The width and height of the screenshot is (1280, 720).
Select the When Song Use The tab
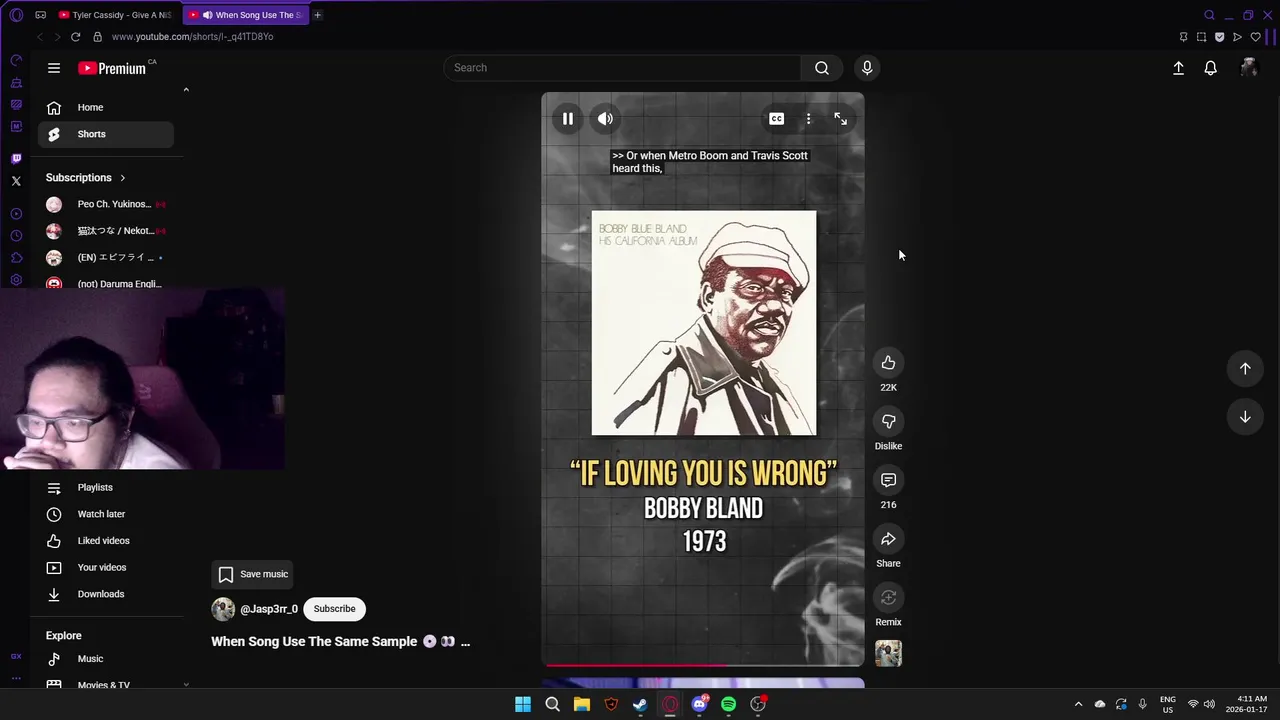tap(246, 15)
